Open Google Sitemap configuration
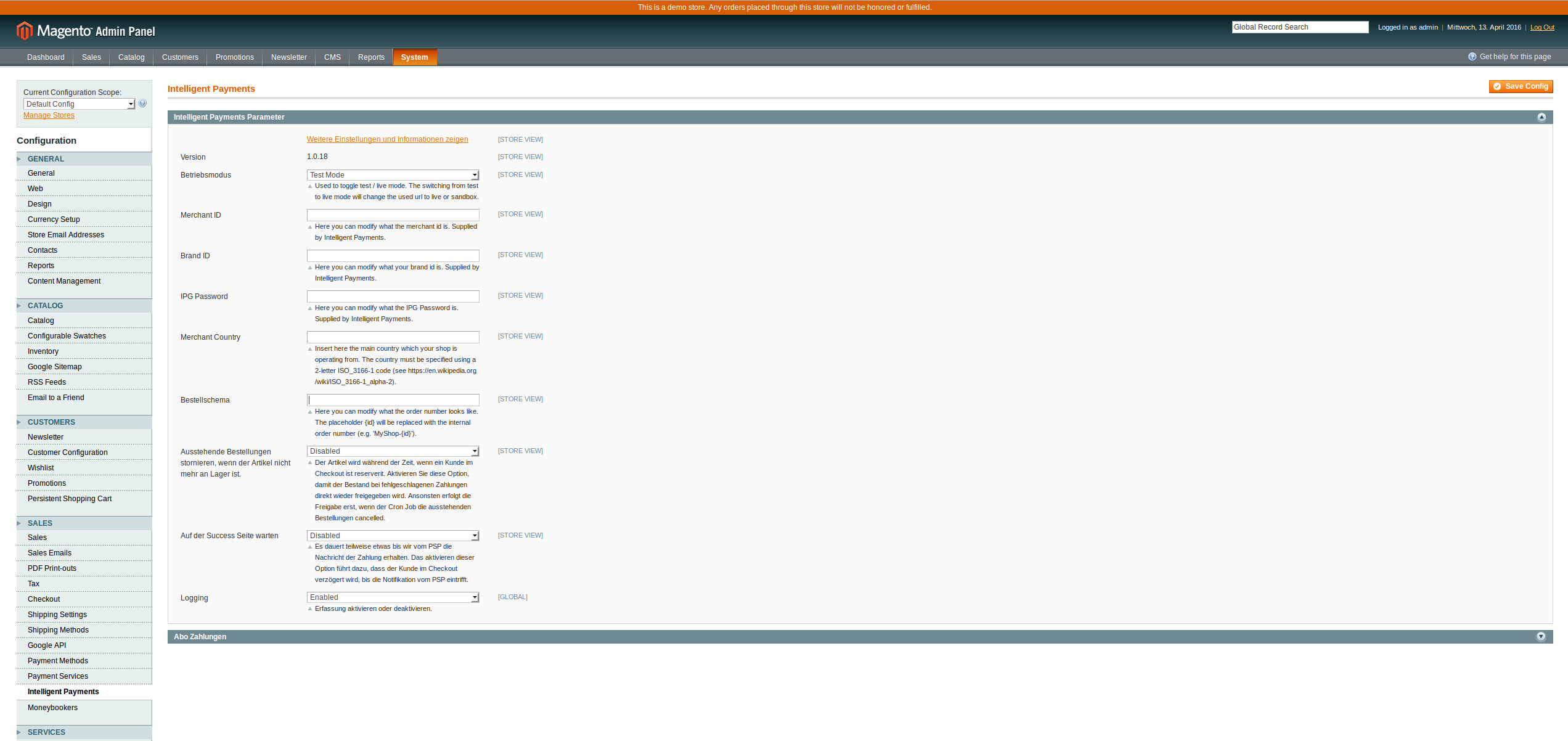This screenshot has height=741, width=1568. pos(84,367)
